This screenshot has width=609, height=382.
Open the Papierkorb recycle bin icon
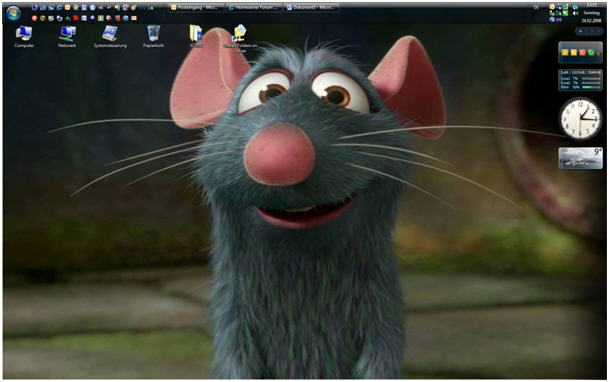pyautogui.click(x=153, y=36)
